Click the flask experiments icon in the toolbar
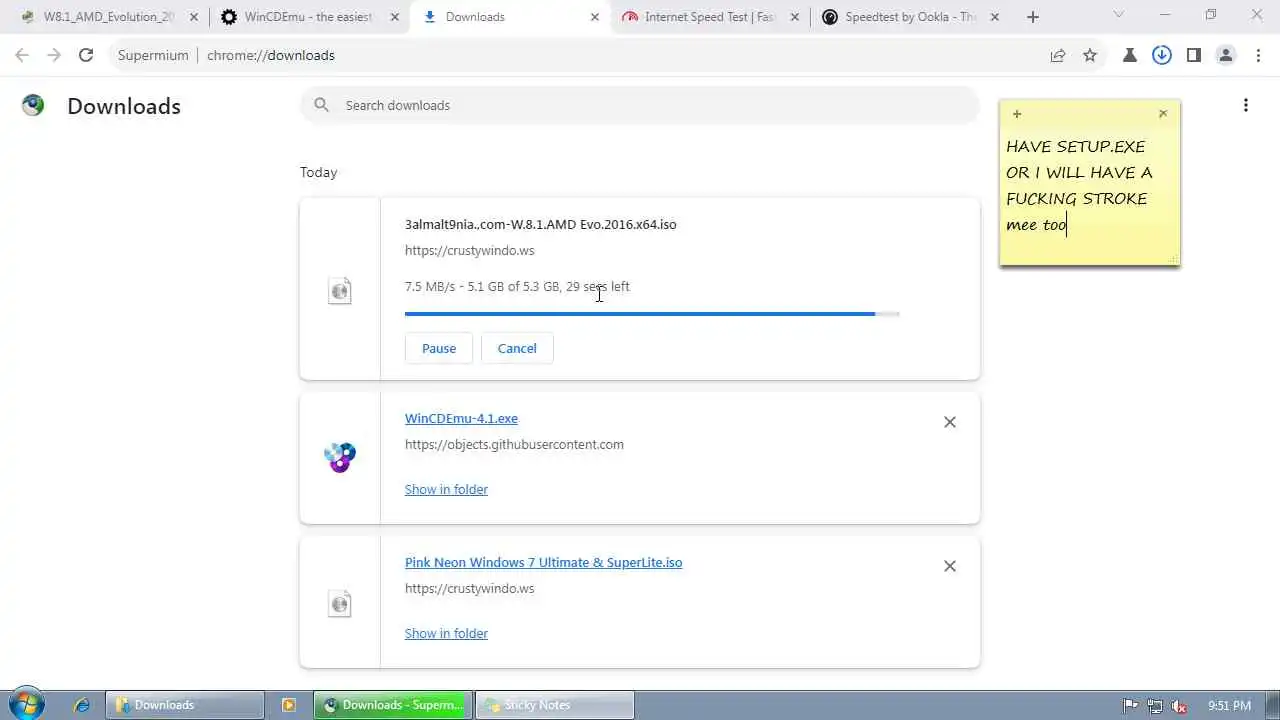Image resolution: width=1280 pixels, height=720 pixels. [1130, 55]
